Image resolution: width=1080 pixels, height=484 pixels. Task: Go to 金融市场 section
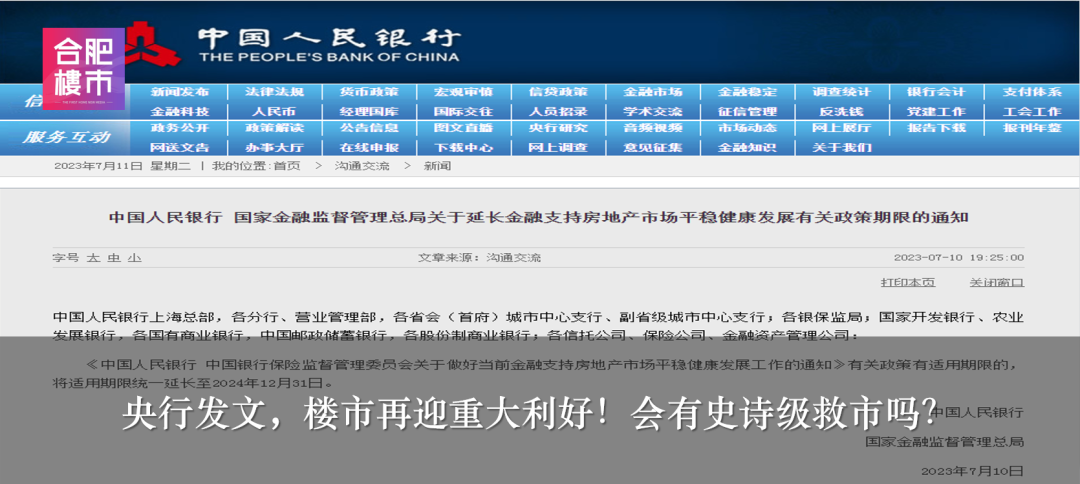652,92
